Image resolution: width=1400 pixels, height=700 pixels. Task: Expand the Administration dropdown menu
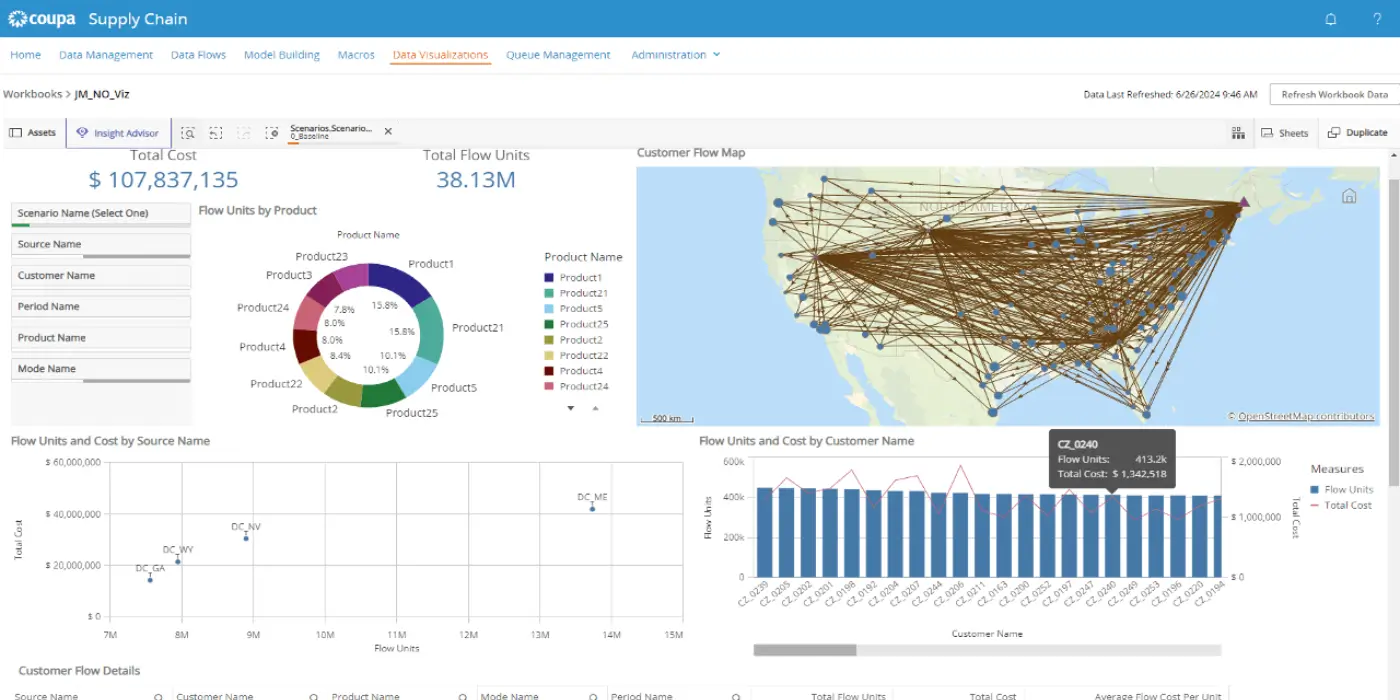point(676,55)
